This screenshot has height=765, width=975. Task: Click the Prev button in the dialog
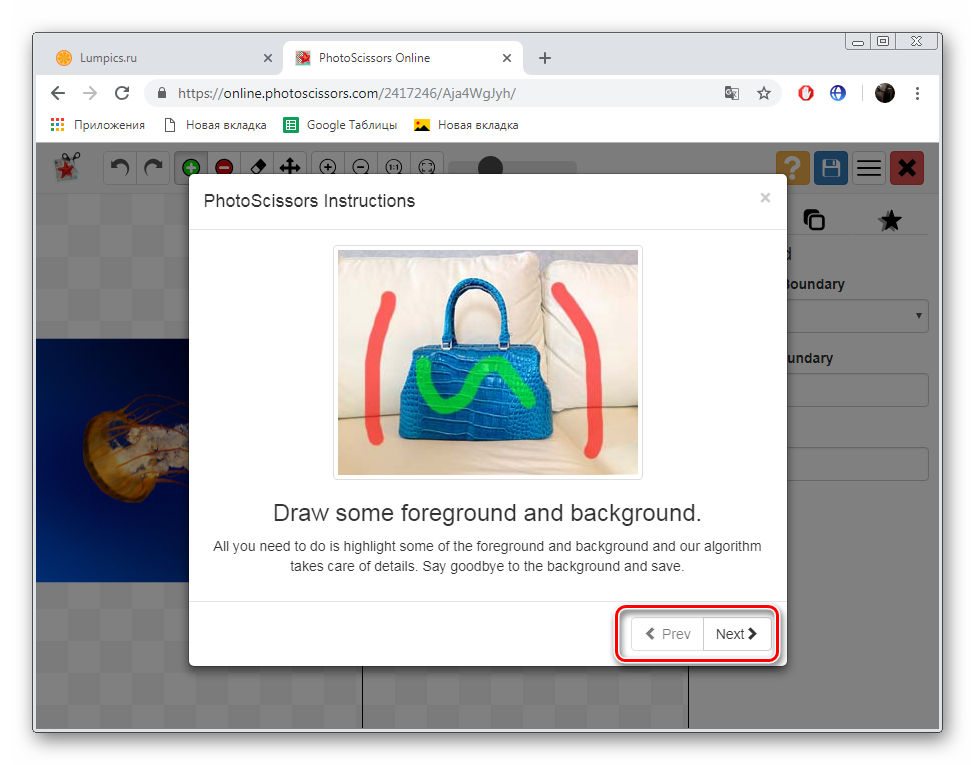pos(668,634)
